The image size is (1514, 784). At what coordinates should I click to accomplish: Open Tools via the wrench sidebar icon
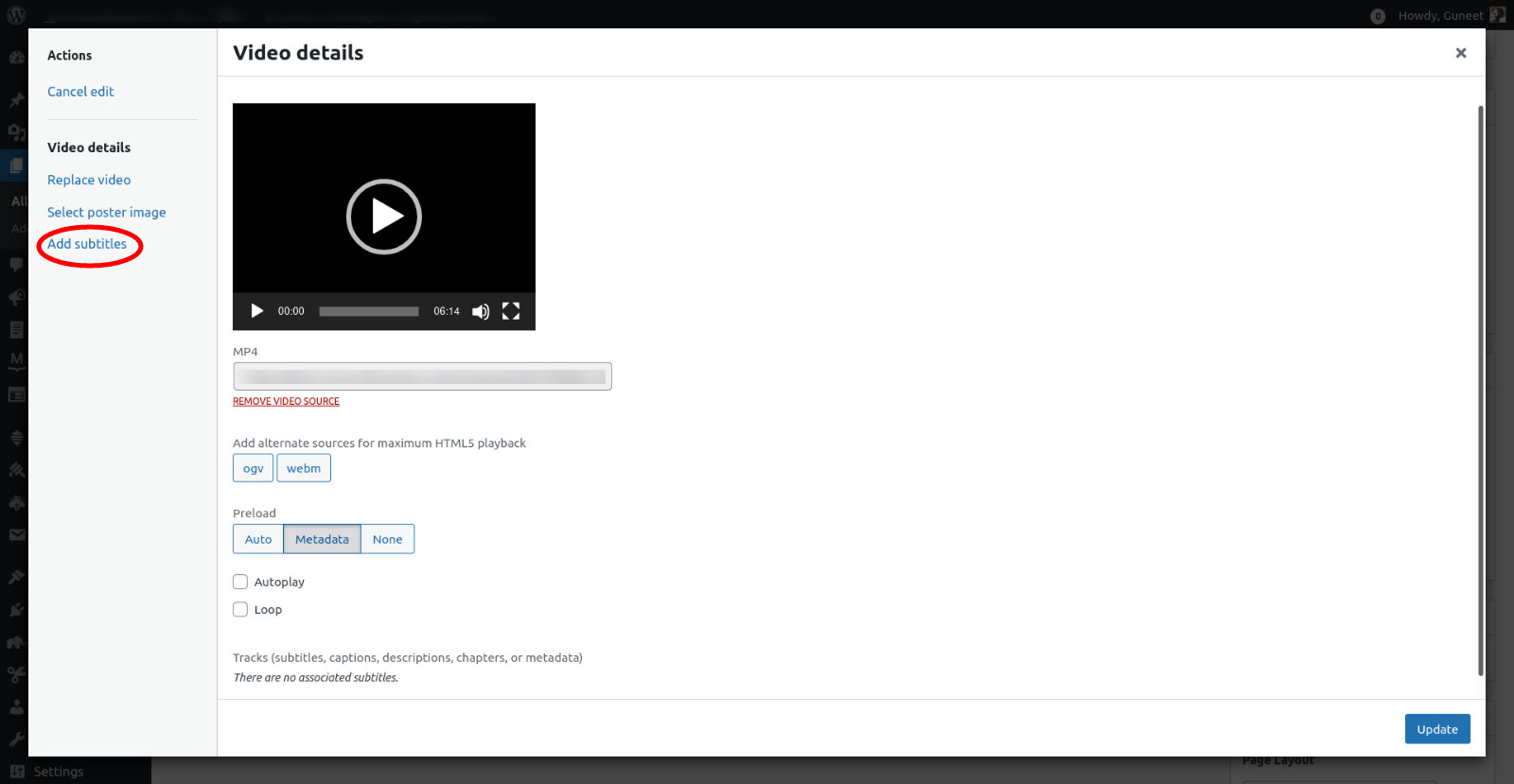(16, 739)
